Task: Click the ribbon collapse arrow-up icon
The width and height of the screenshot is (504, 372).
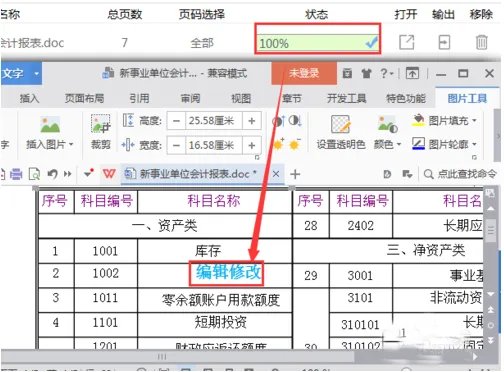Action: point(412,73)
